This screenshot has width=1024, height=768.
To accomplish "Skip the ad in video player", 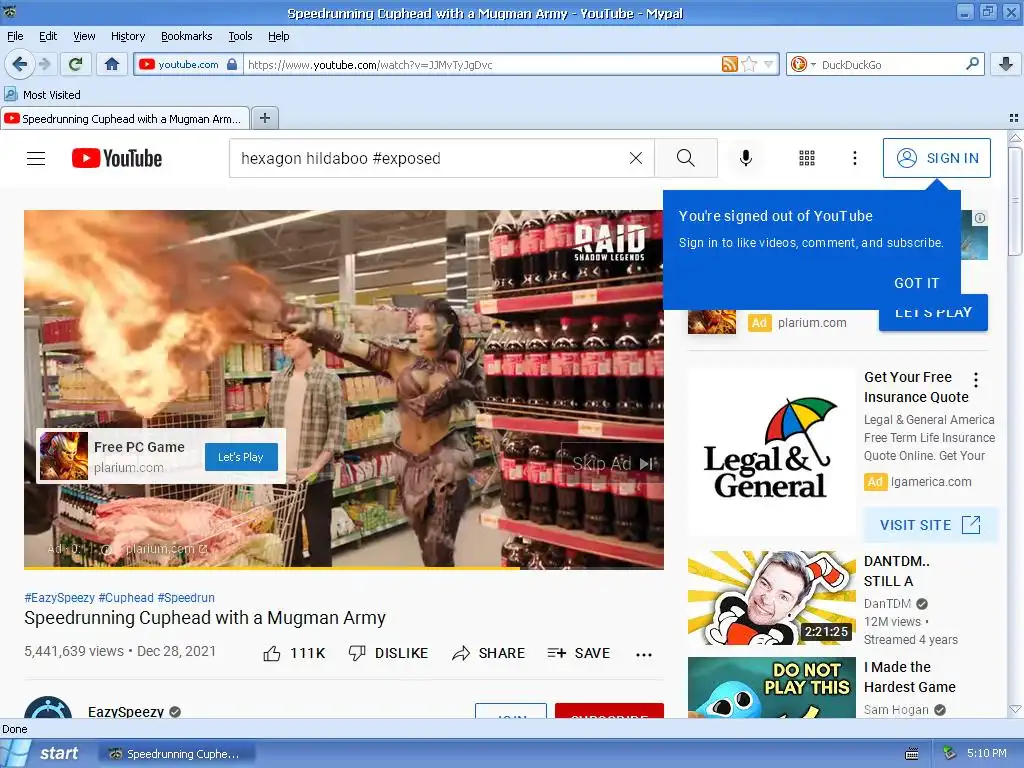I will [612, 464].
